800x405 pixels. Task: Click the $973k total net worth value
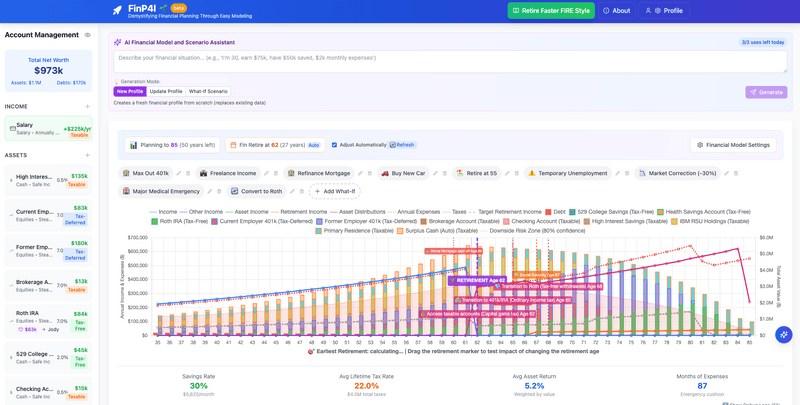point(48,71)
